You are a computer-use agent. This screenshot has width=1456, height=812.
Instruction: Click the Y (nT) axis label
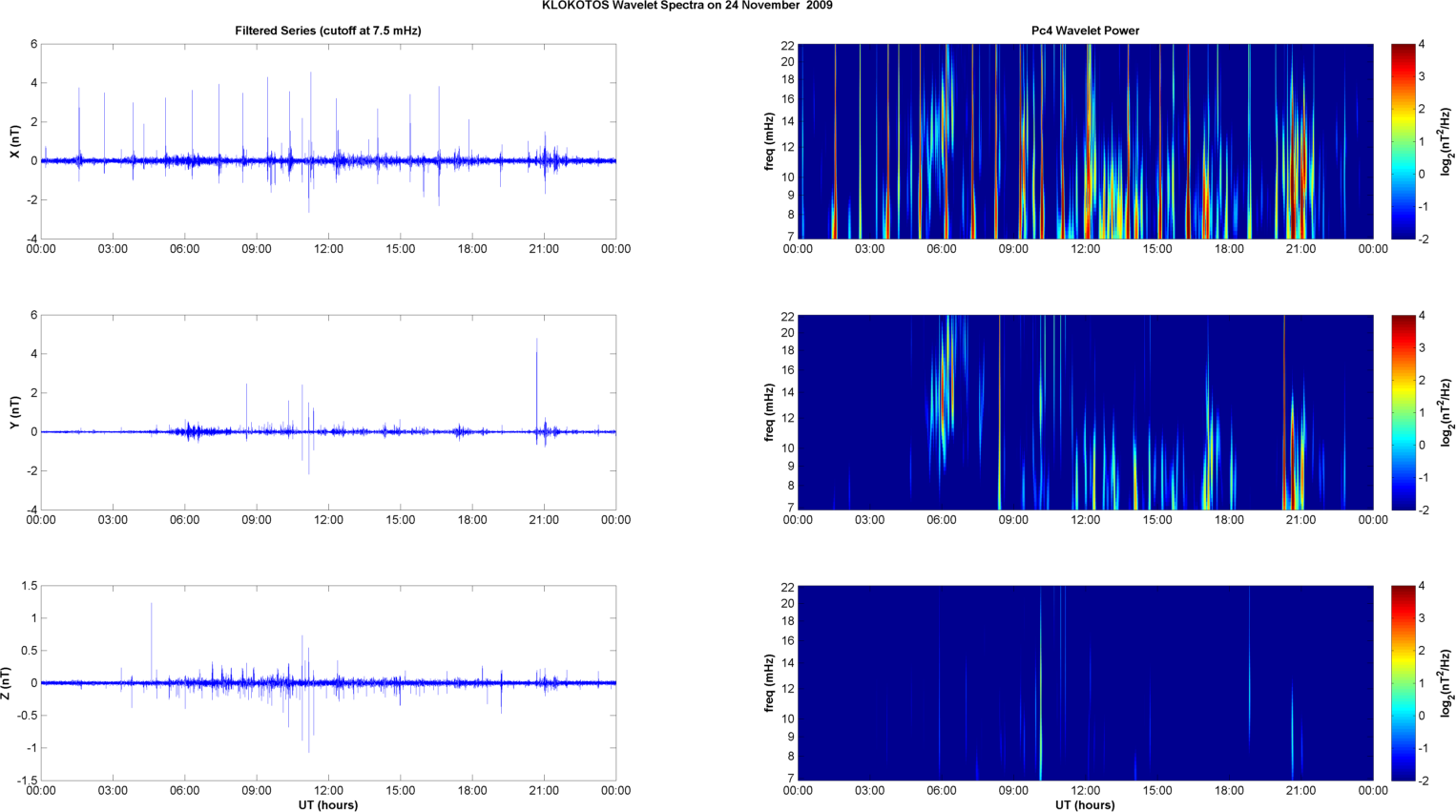click(x=14, y=412)
